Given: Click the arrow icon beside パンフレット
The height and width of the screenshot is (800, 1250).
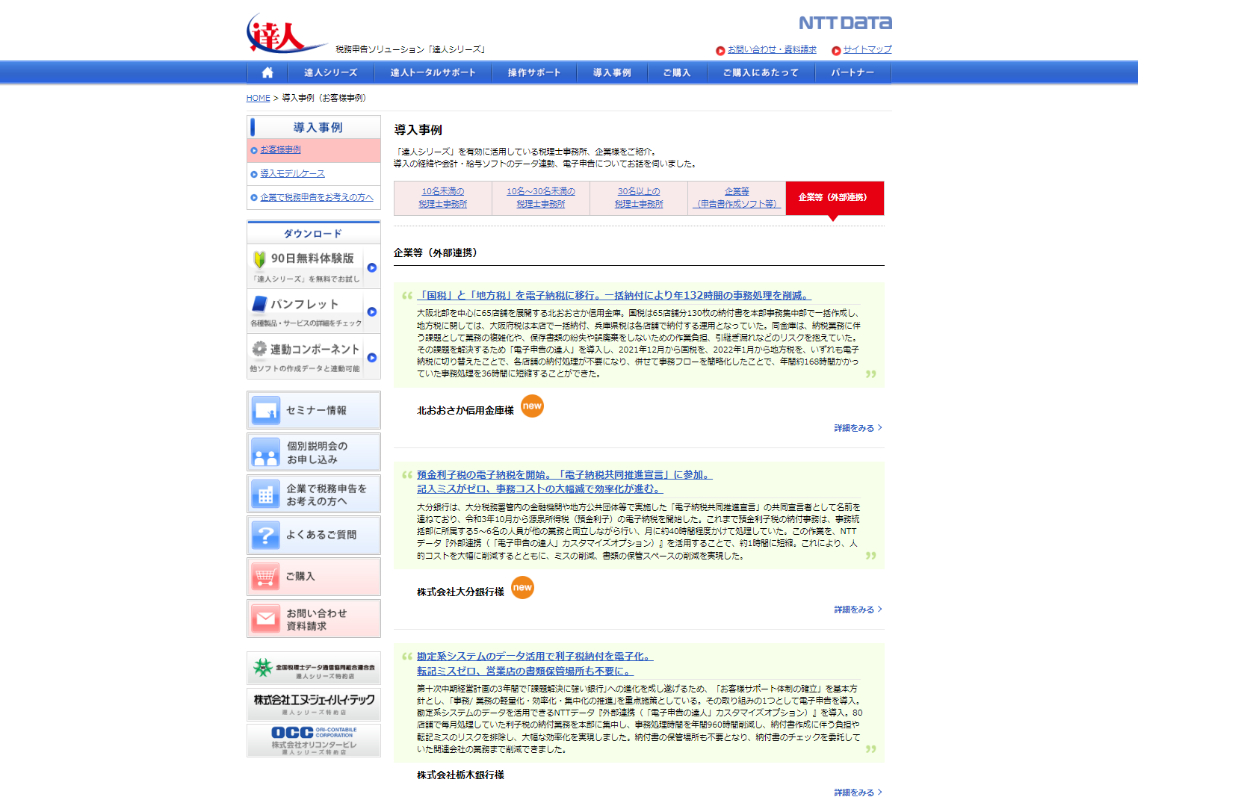Looking at the screenshot, I should 371,312.
